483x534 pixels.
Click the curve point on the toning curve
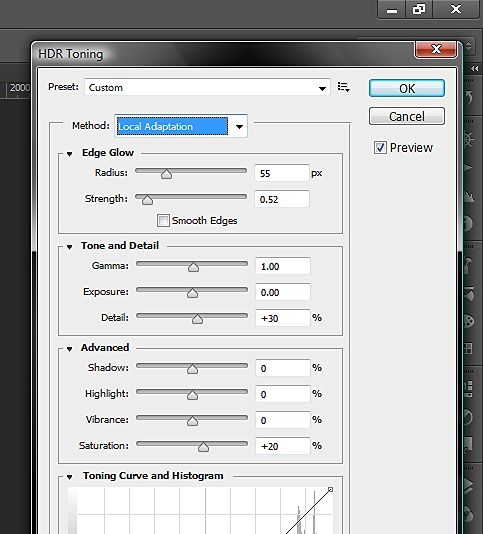click(330, 489)
